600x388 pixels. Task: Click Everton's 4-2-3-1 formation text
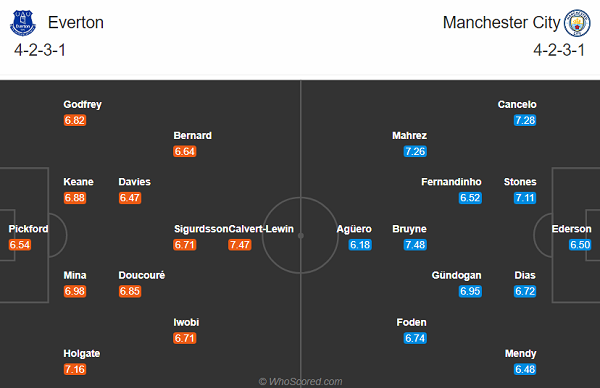click(40, 50)
